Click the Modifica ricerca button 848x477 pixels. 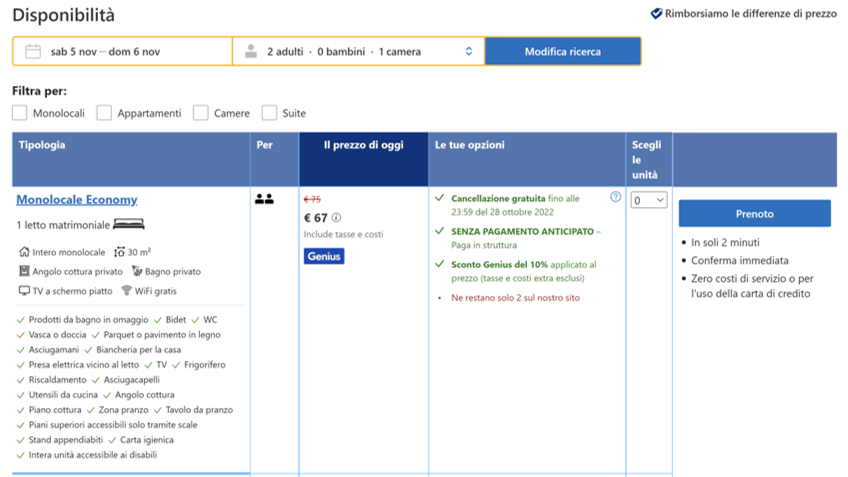(x=562, y=51)
